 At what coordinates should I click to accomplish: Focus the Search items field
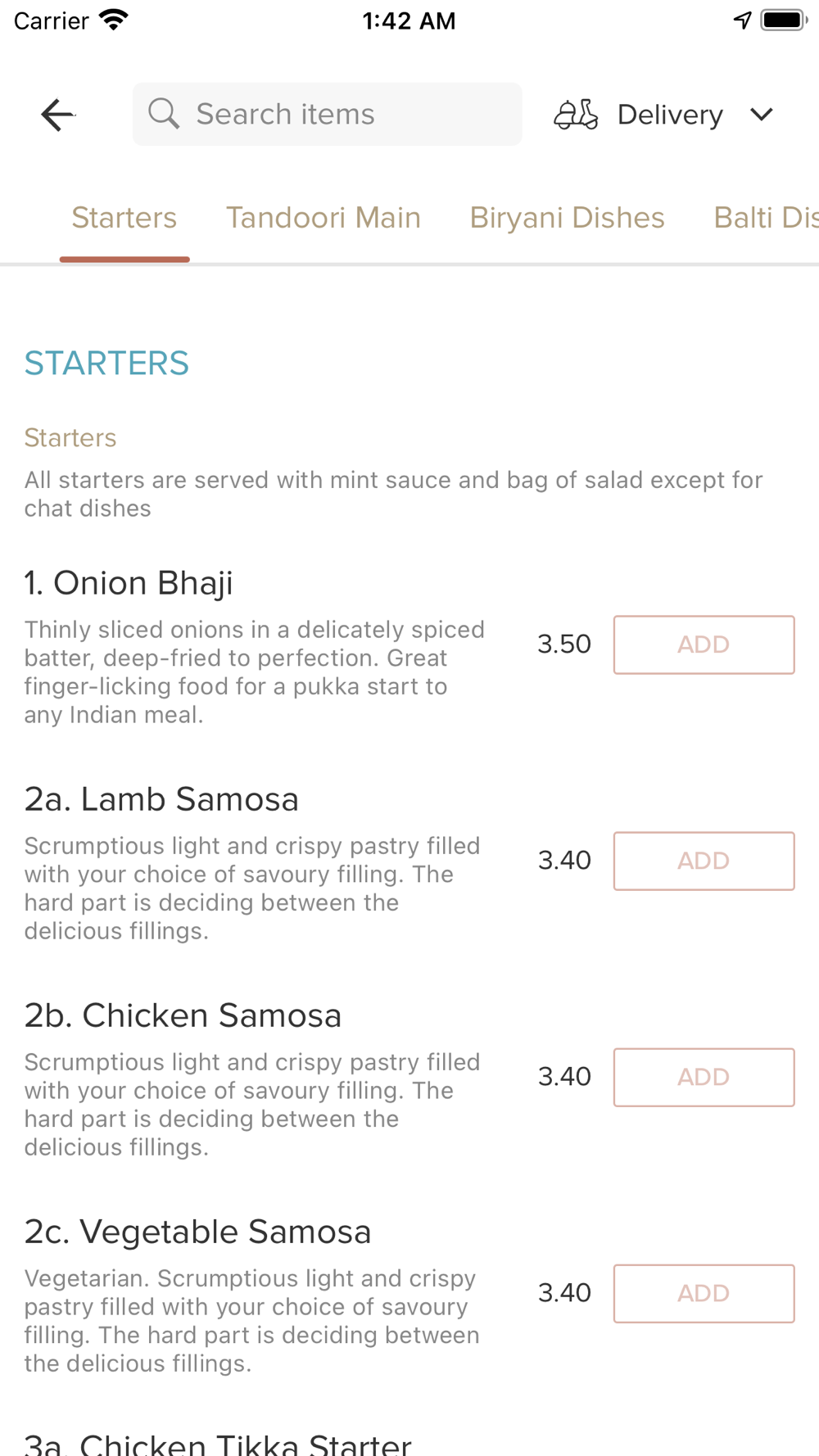(x=344, y=114)
